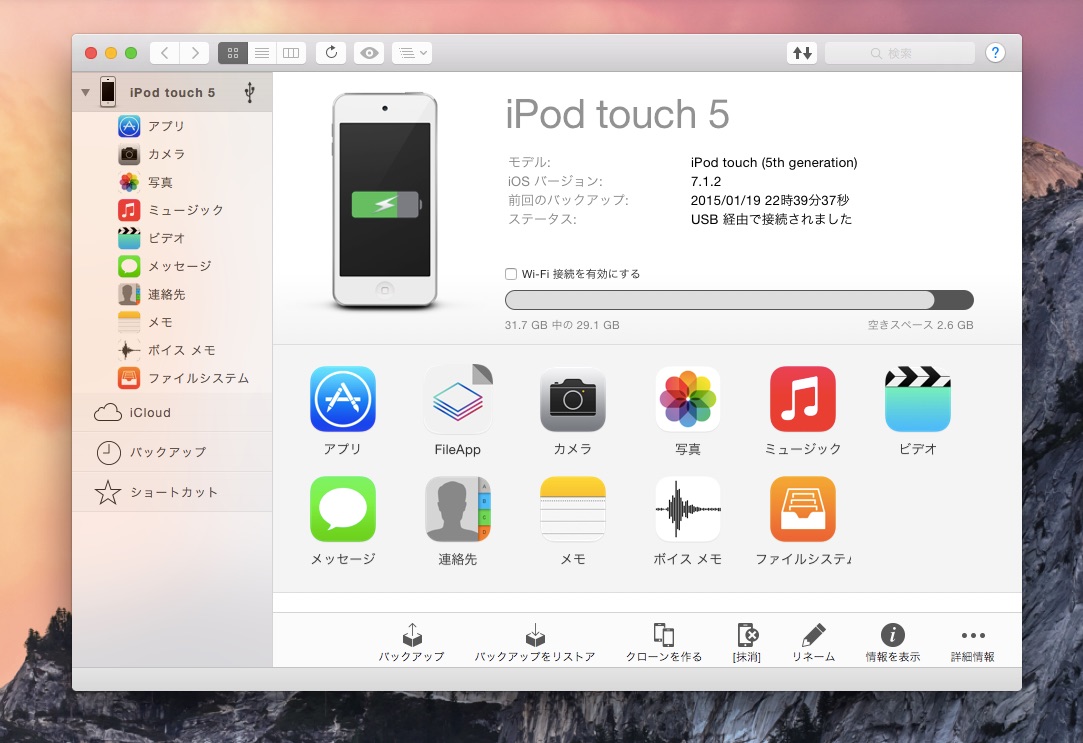Click the [抹消] erase device button
This screenshot has width=1083, height=743.
[x=747, y=642]
